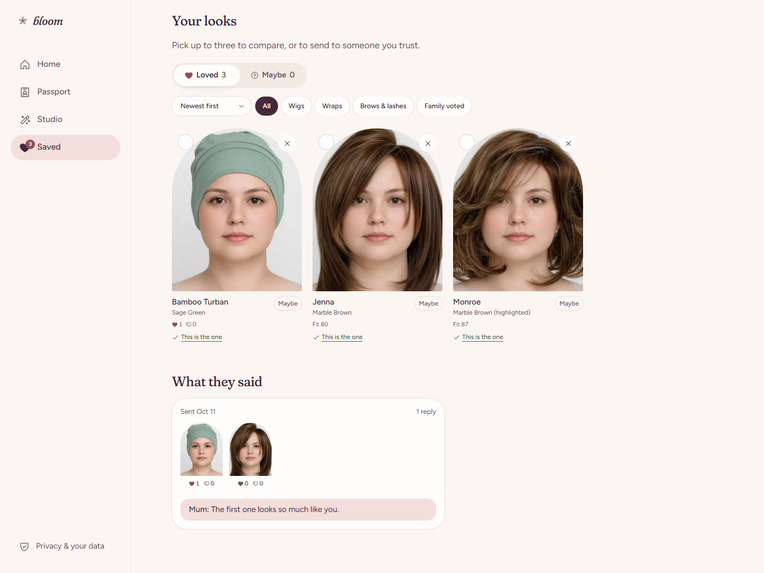Screen dimensions: 764x573
Task: Open the Saved sidebar item
Action: [x=65, y=147]
